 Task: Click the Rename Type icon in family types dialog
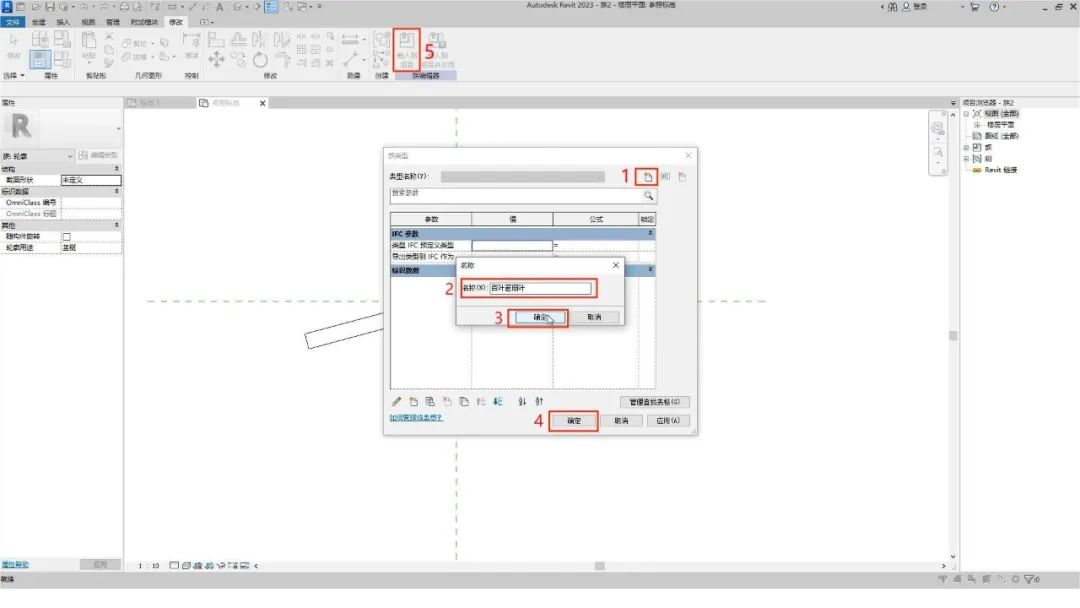pos(665,177)
